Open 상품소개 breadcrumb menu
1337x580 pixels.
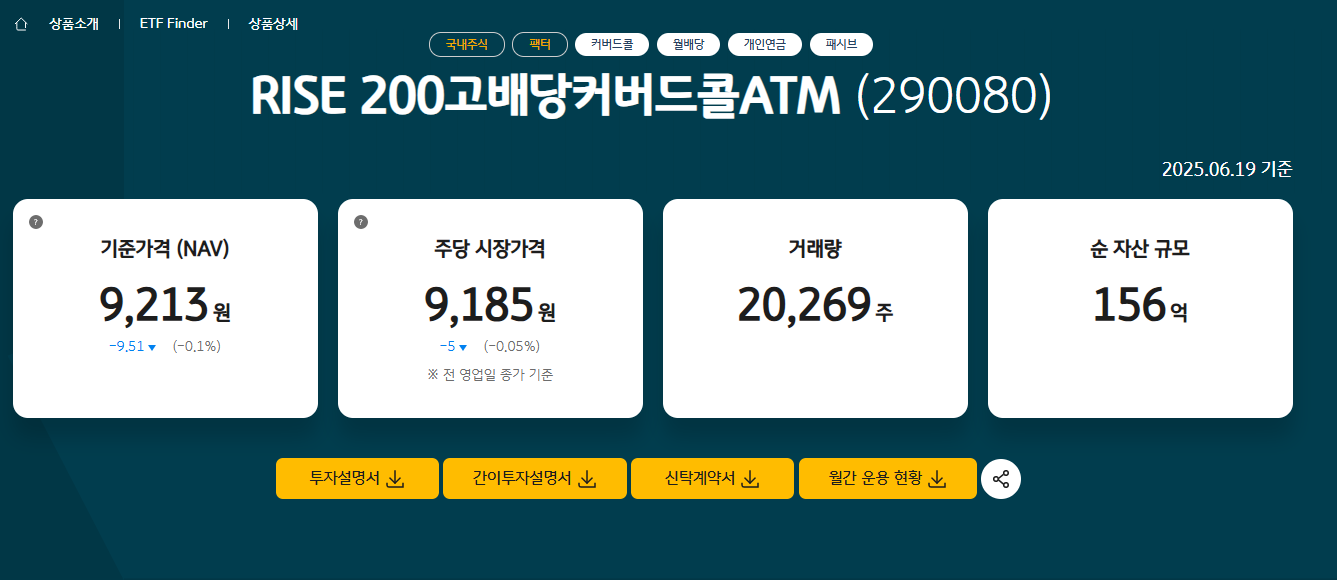74,24
